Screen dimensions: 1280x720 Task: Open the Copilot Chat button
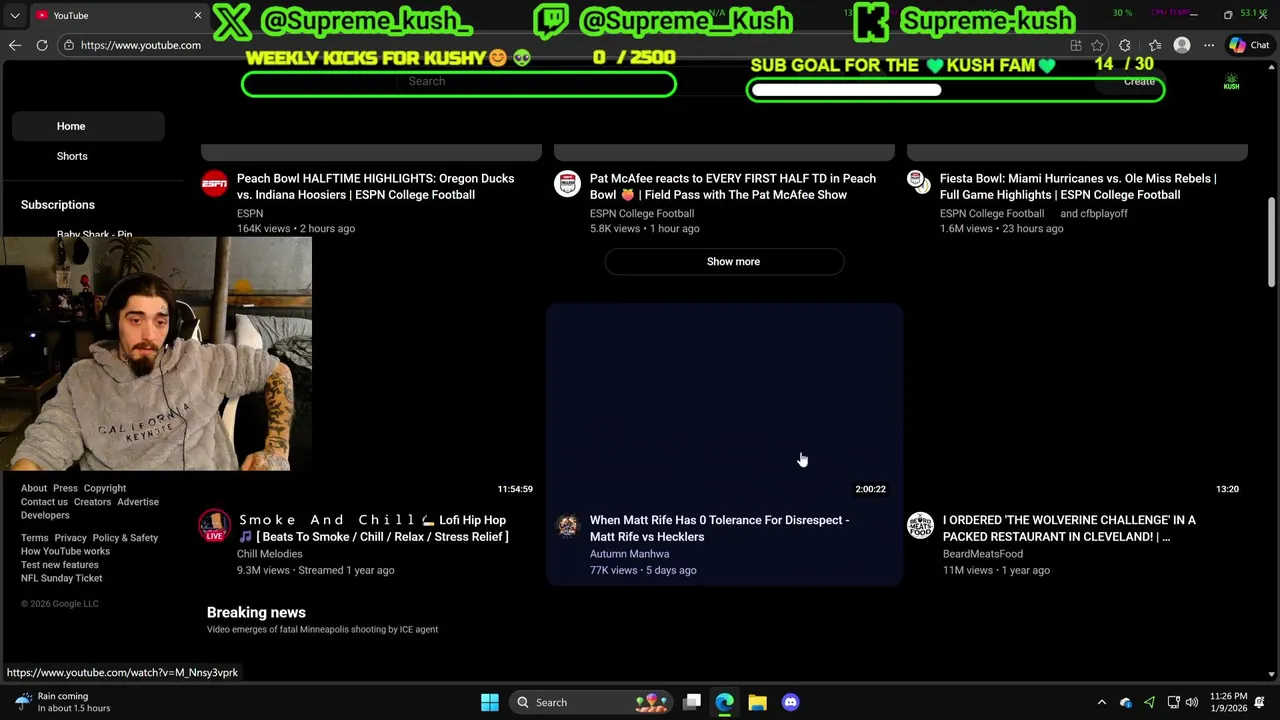pyautogui.click(x=1250, y=45)
